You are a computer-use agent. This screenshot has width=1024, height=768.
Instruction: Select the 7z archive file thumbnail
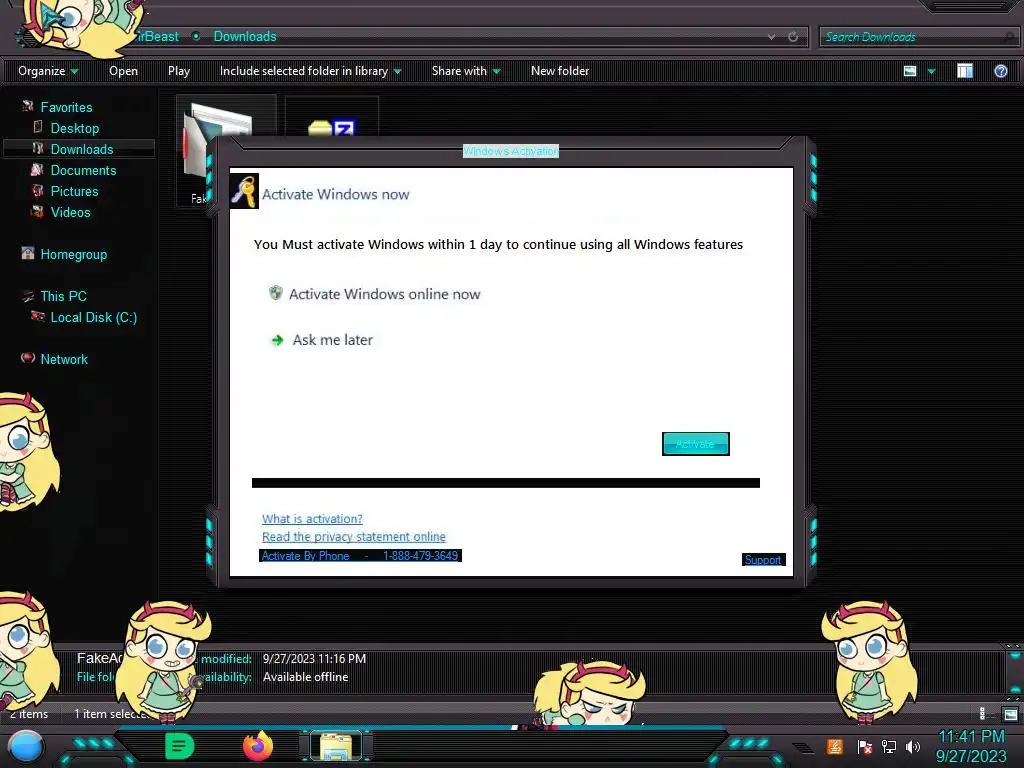point(332,116)
